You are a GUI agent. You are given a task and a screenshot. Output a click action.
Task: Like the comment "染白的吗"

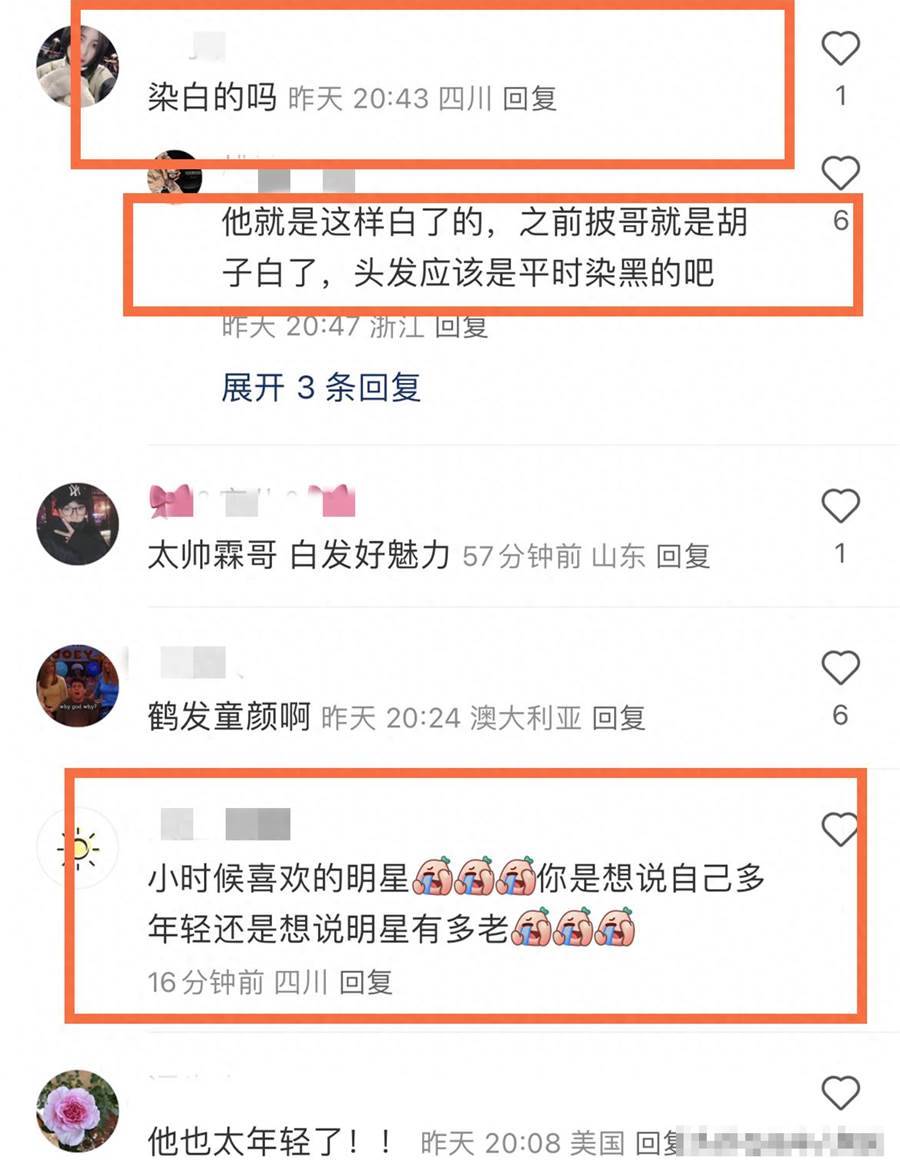840,49
